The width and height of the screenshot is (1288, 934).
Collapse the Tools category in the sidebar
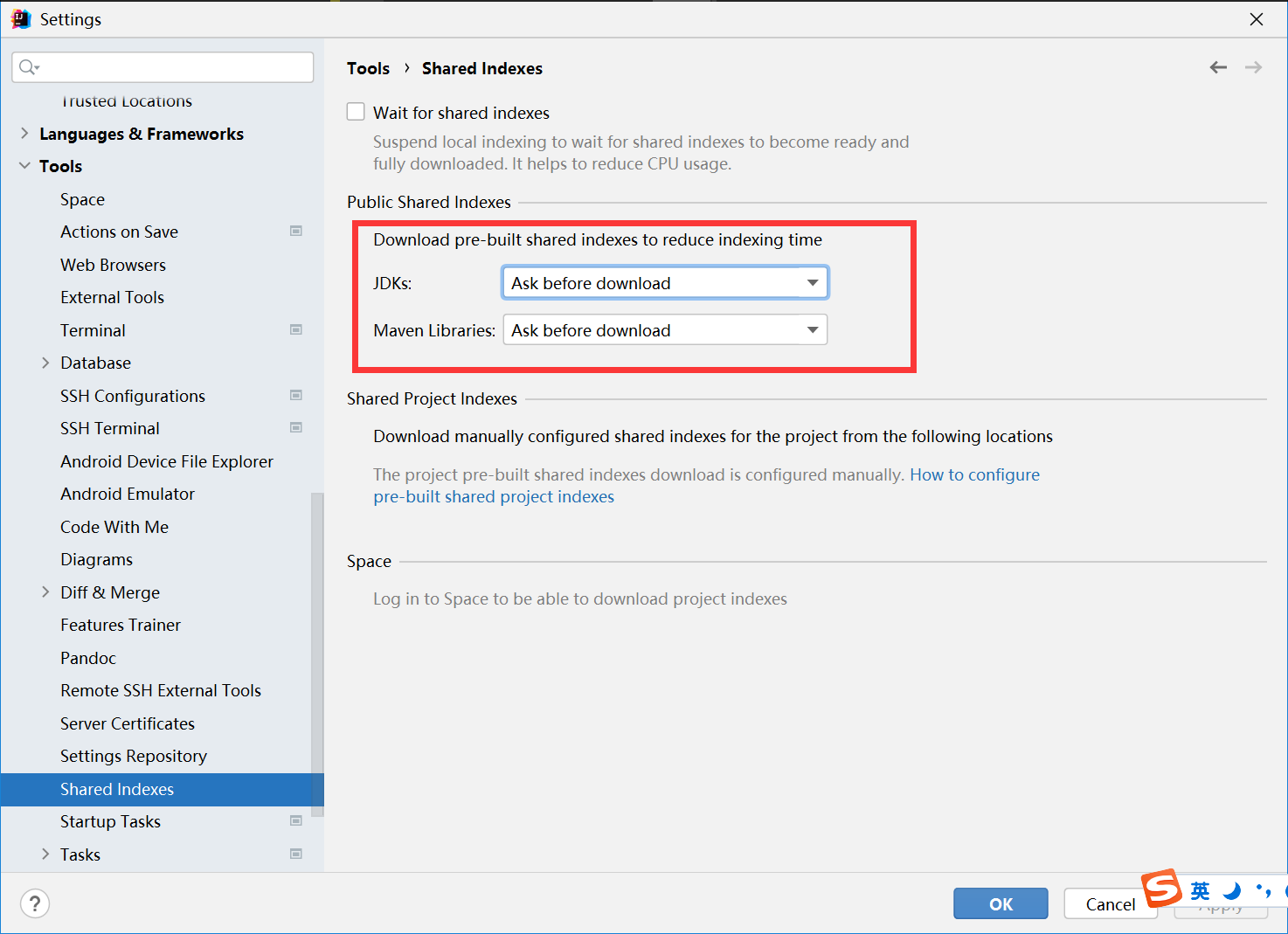24,165
